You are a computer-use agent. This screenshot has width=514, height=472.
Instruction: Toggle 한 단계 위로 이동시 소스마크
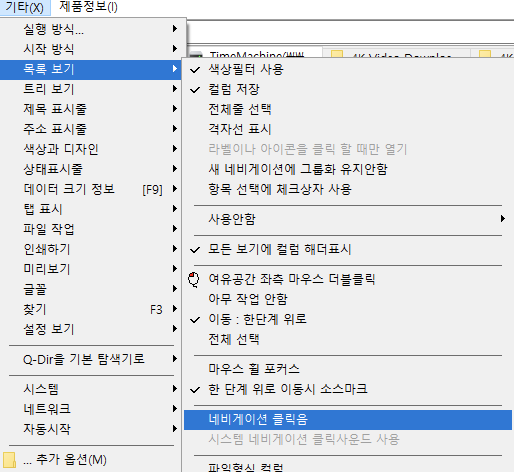[348, 389]
